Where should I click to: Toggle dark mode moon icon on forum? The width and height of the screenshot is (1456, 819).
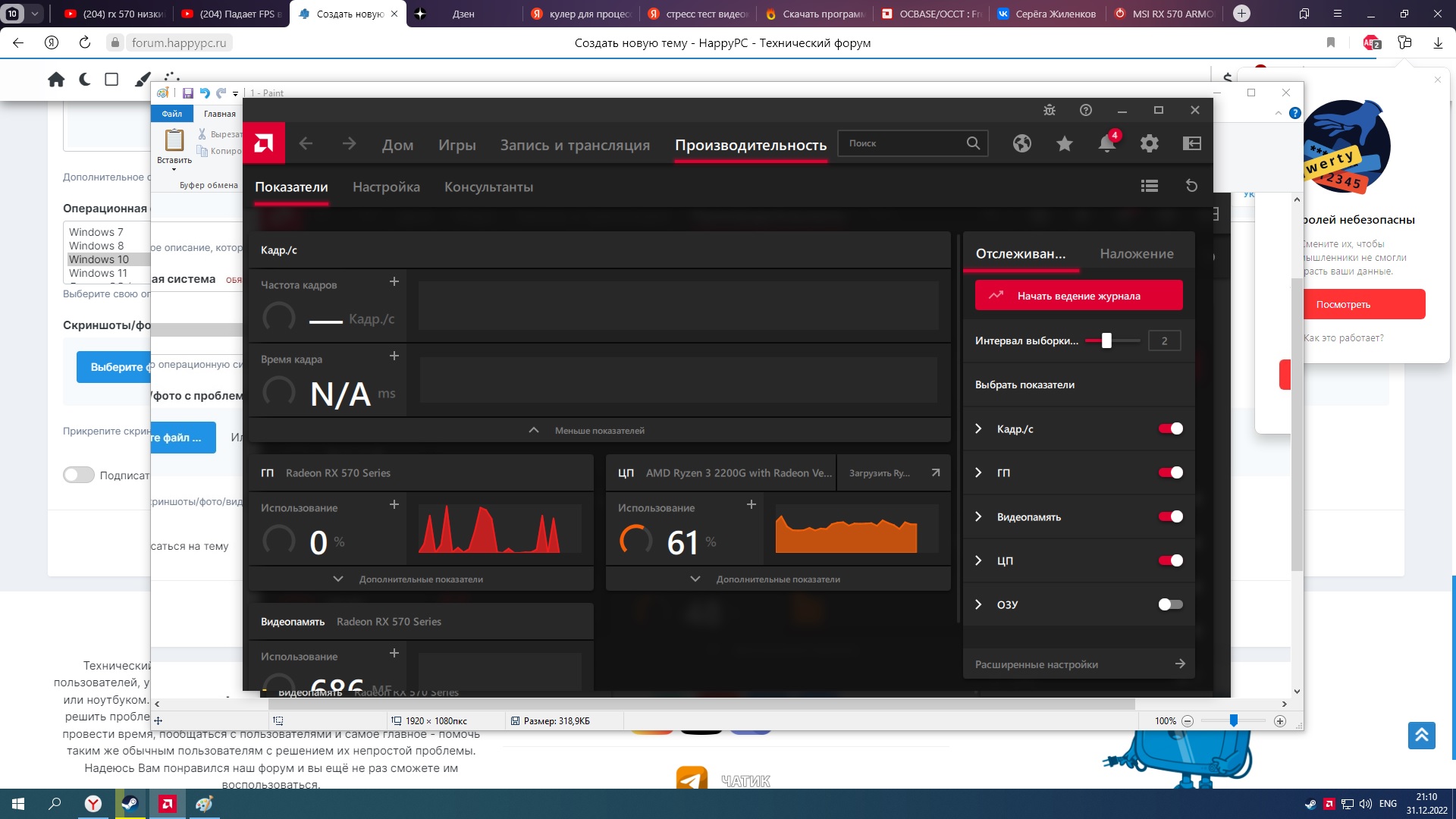[x=84, y=79]
